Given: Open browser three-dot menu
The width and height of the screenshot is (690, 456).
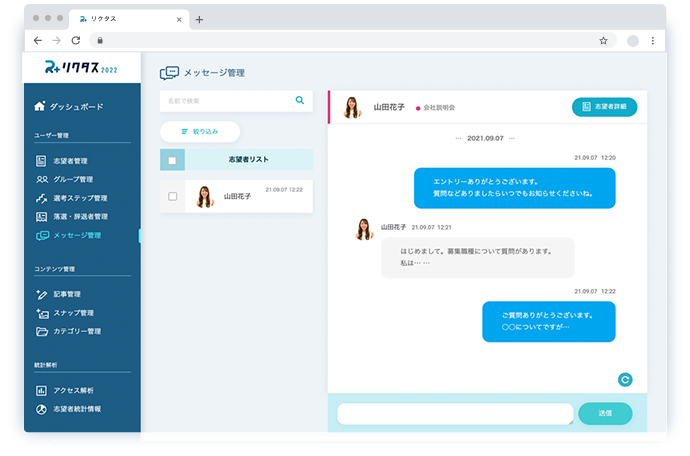Looking at the screenshot, I should 653,41.
